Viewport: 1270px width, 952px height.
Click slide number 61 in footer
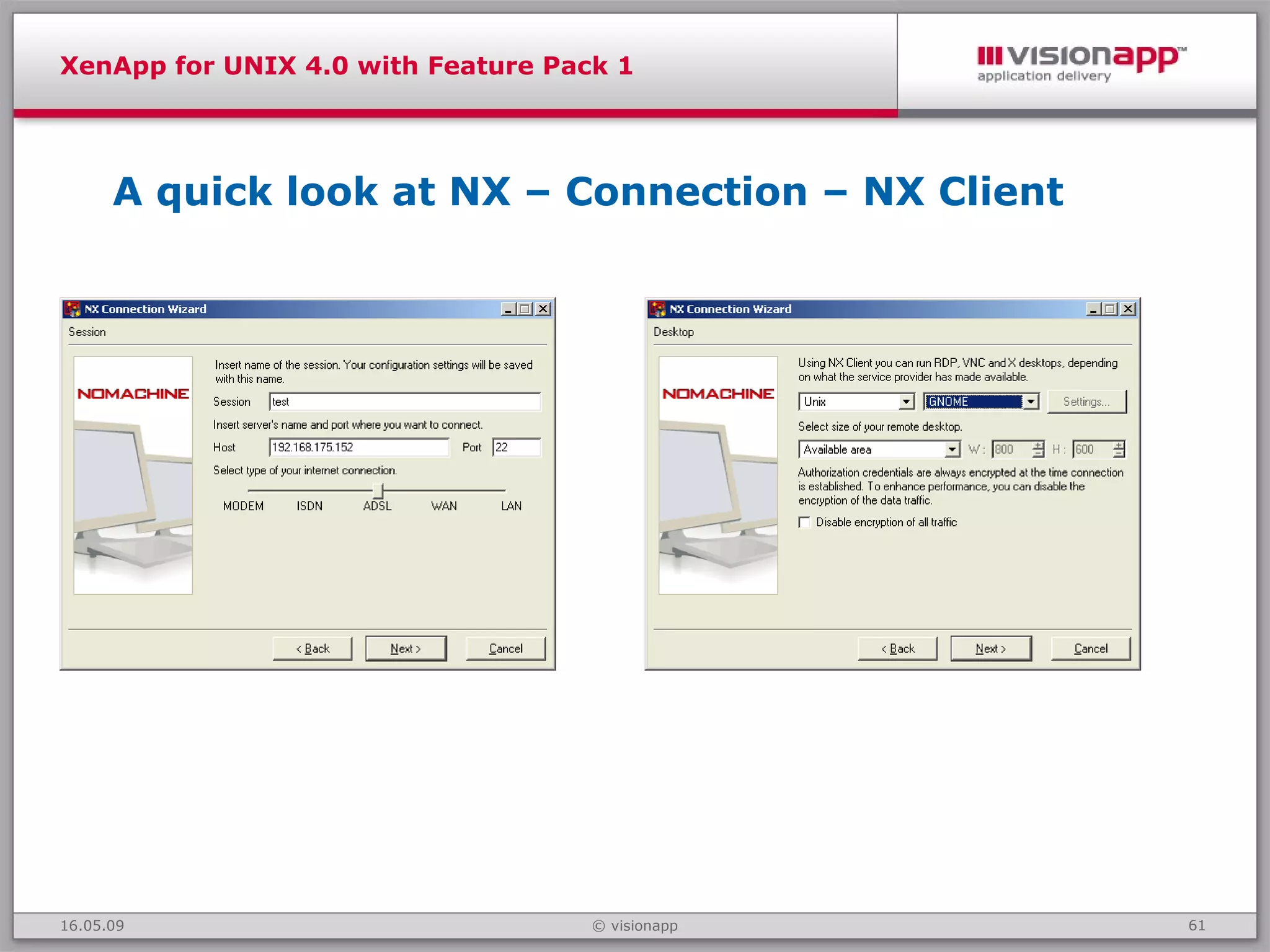(1197, 925)
